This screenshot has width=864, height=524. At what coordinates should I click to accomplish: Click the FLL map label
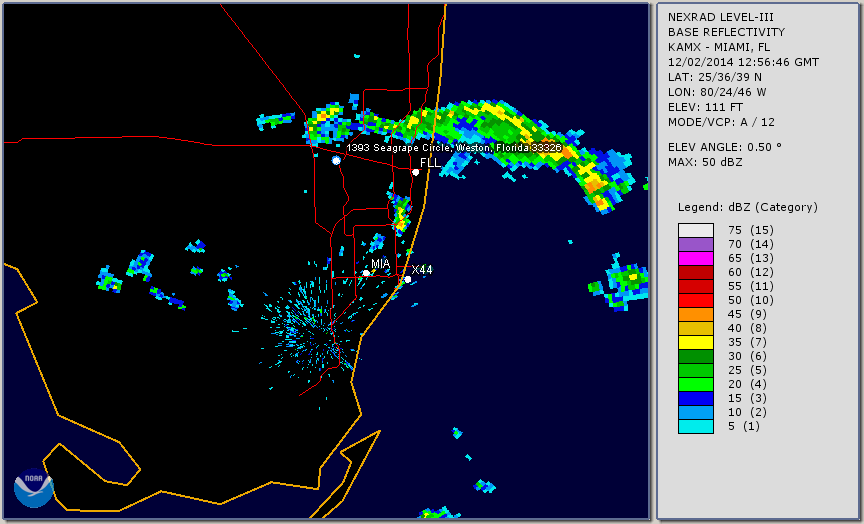(x=430, y=163)
